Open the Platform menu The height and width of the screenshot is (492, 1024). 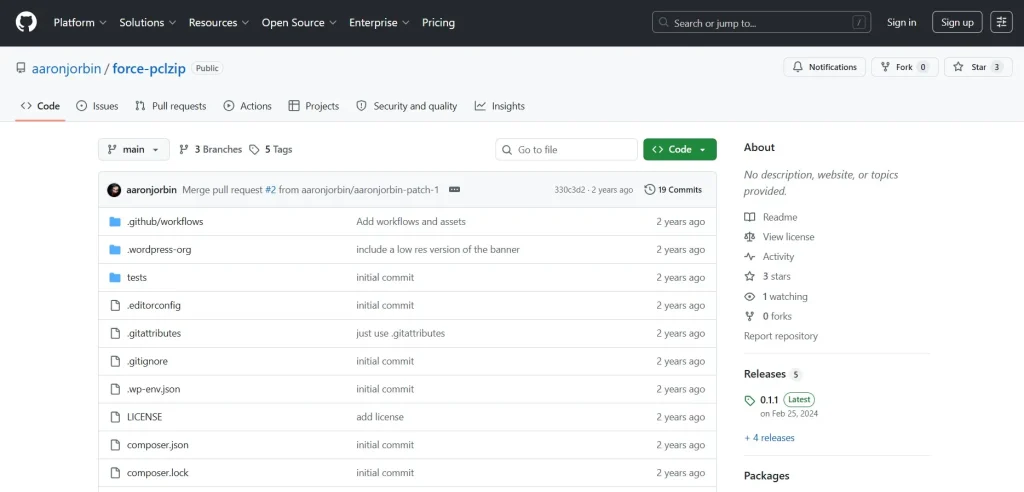point(80,23)
